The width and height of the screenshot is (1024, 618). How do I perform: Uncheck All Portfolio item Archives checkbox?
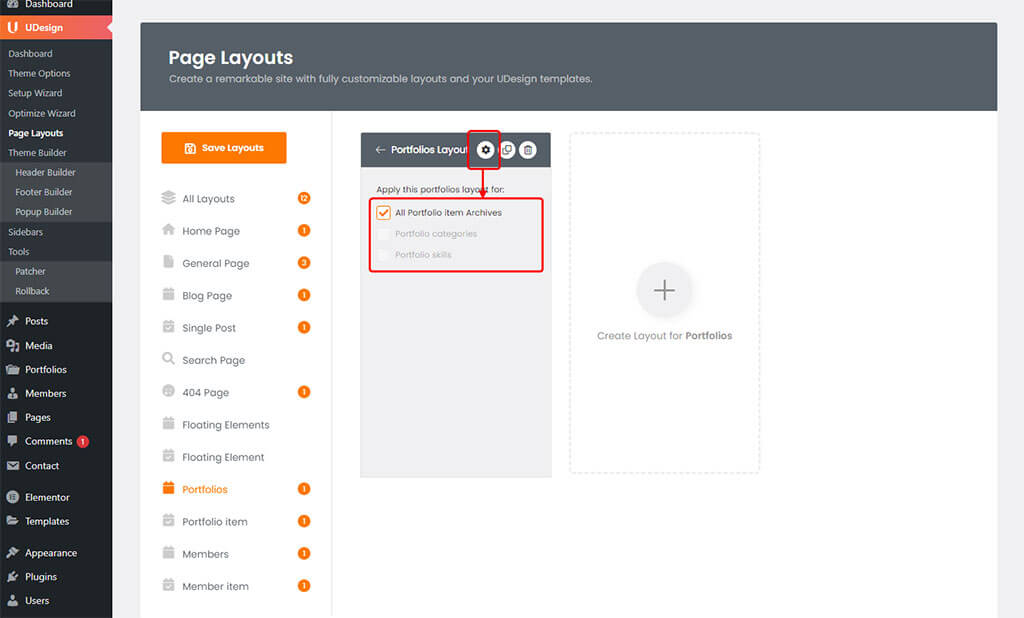pyautogui.click(x=383, y=213)
